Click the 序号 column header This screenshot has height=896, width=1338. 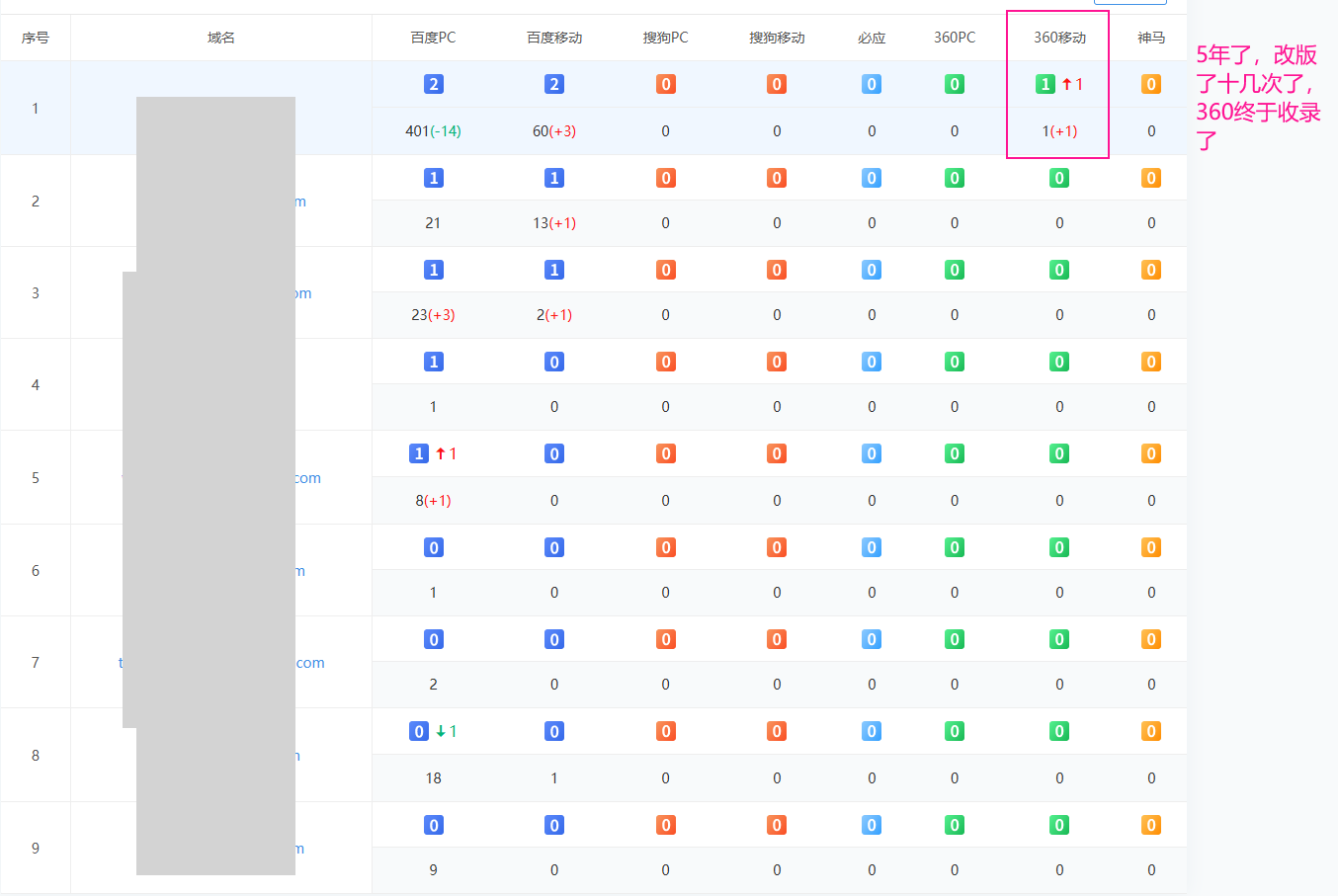[36, 38]
